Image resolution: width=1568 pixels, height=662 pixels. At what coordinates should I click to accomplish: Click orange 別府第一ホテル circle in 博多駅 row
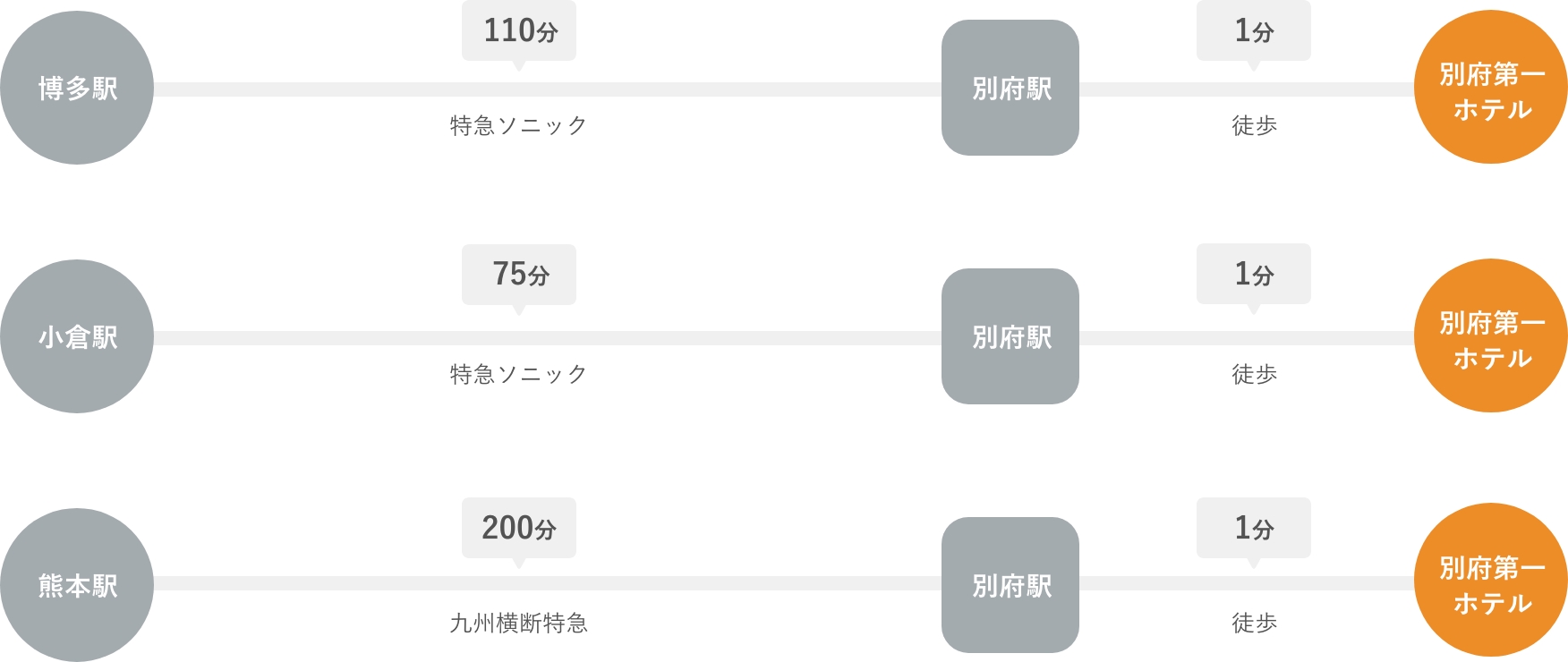tap(1491, 87)
